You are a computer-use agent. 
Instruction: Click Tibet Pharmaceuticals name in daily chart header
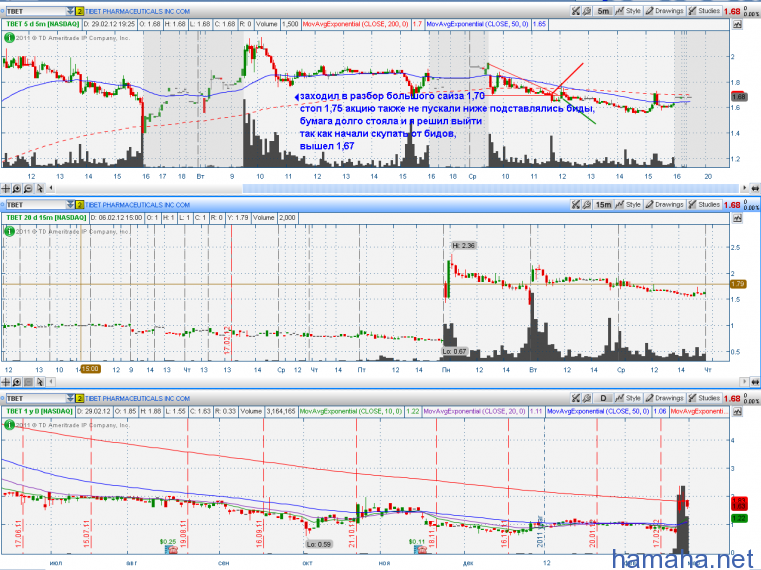coord(138,399)
